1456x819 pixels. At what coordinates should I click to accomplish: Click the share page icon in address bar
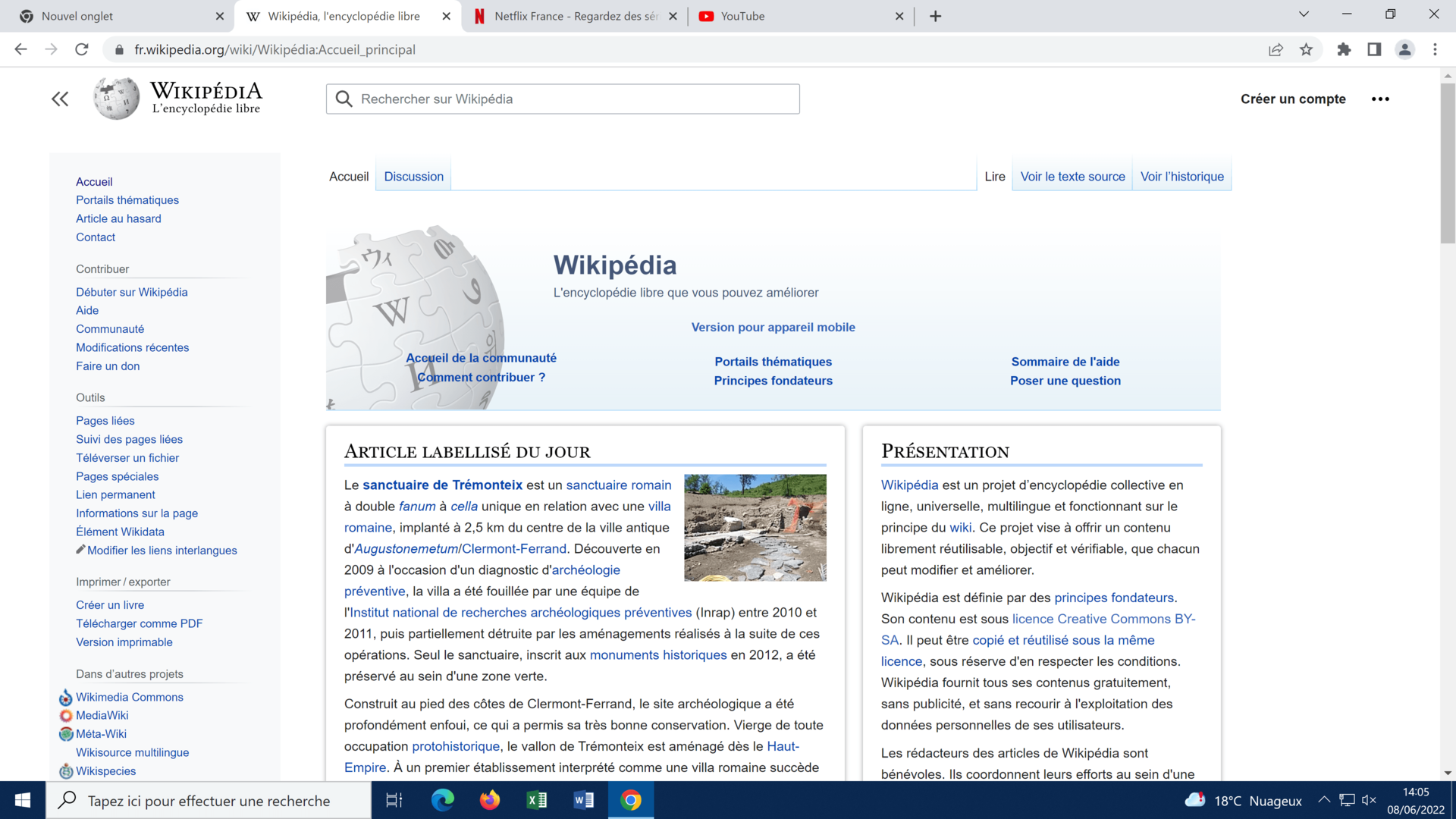[x=1276, y=49]
